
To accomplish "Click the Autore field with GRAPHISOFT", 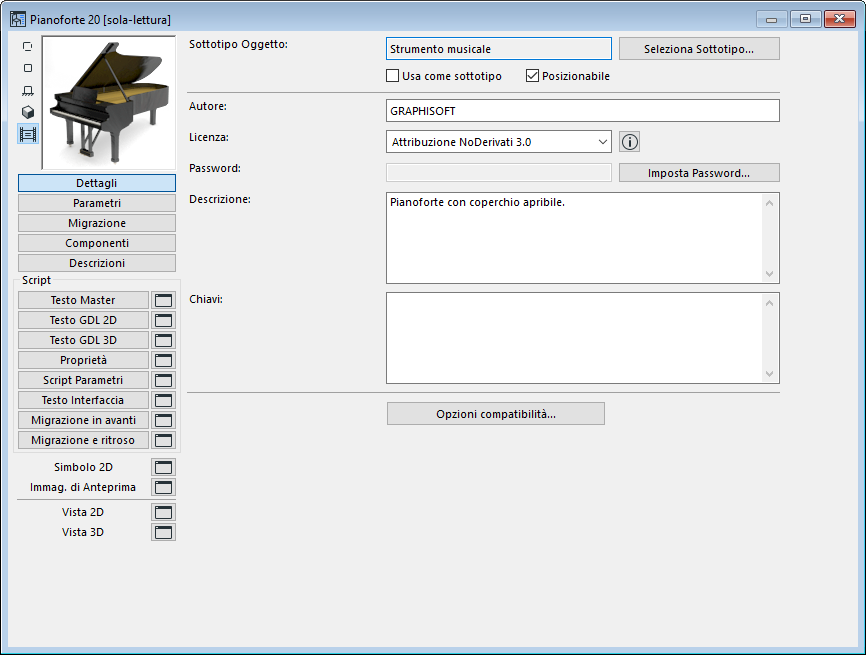I will (583, 110).
